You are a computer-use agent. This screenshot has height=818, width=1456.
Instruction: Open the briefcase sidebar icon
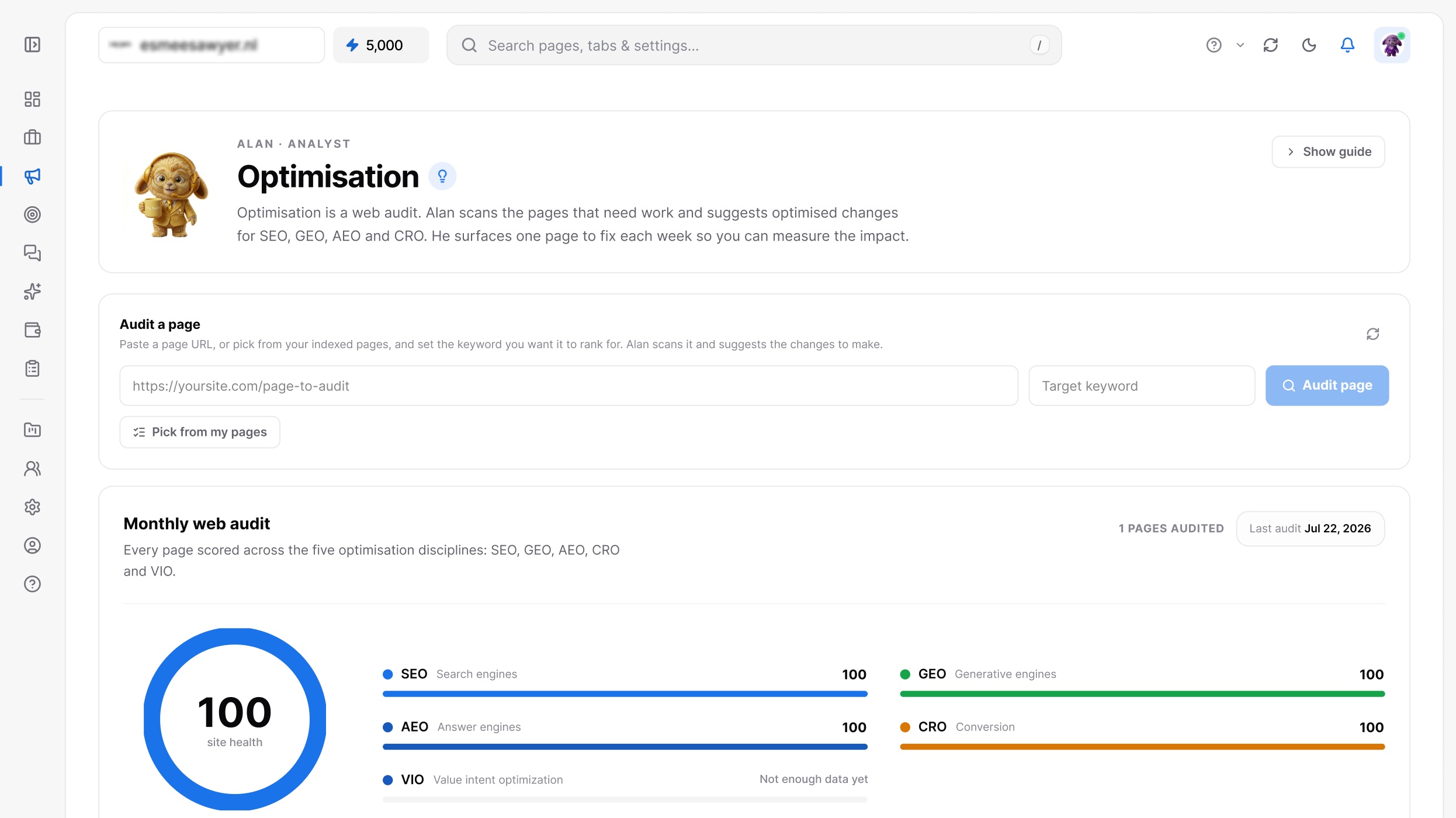click(x=33, y=137)
